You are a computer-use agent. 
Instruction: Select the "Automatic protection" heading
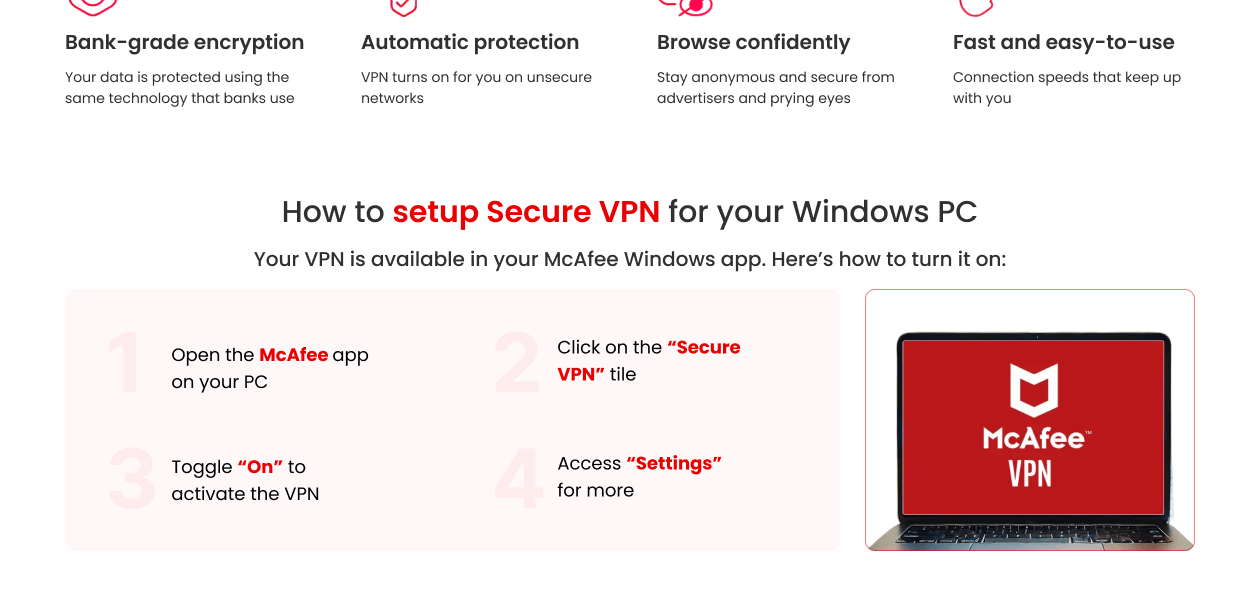point(470,42)
